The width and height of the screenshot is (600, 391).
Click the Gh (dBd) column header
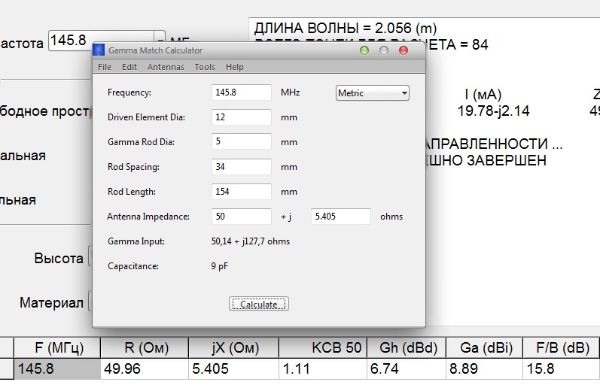click(x=406, y=348)
